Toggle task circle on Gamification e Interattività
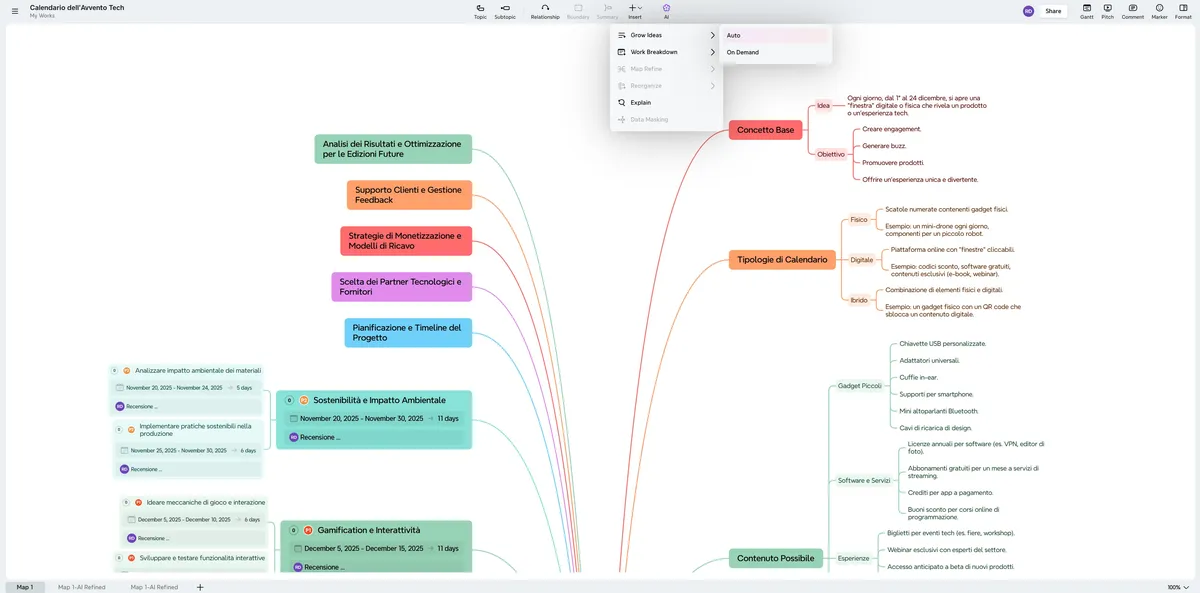Image resolution: width=1200 pixels, height=593 pixels. pyautogui.click(x=294, y=530)
